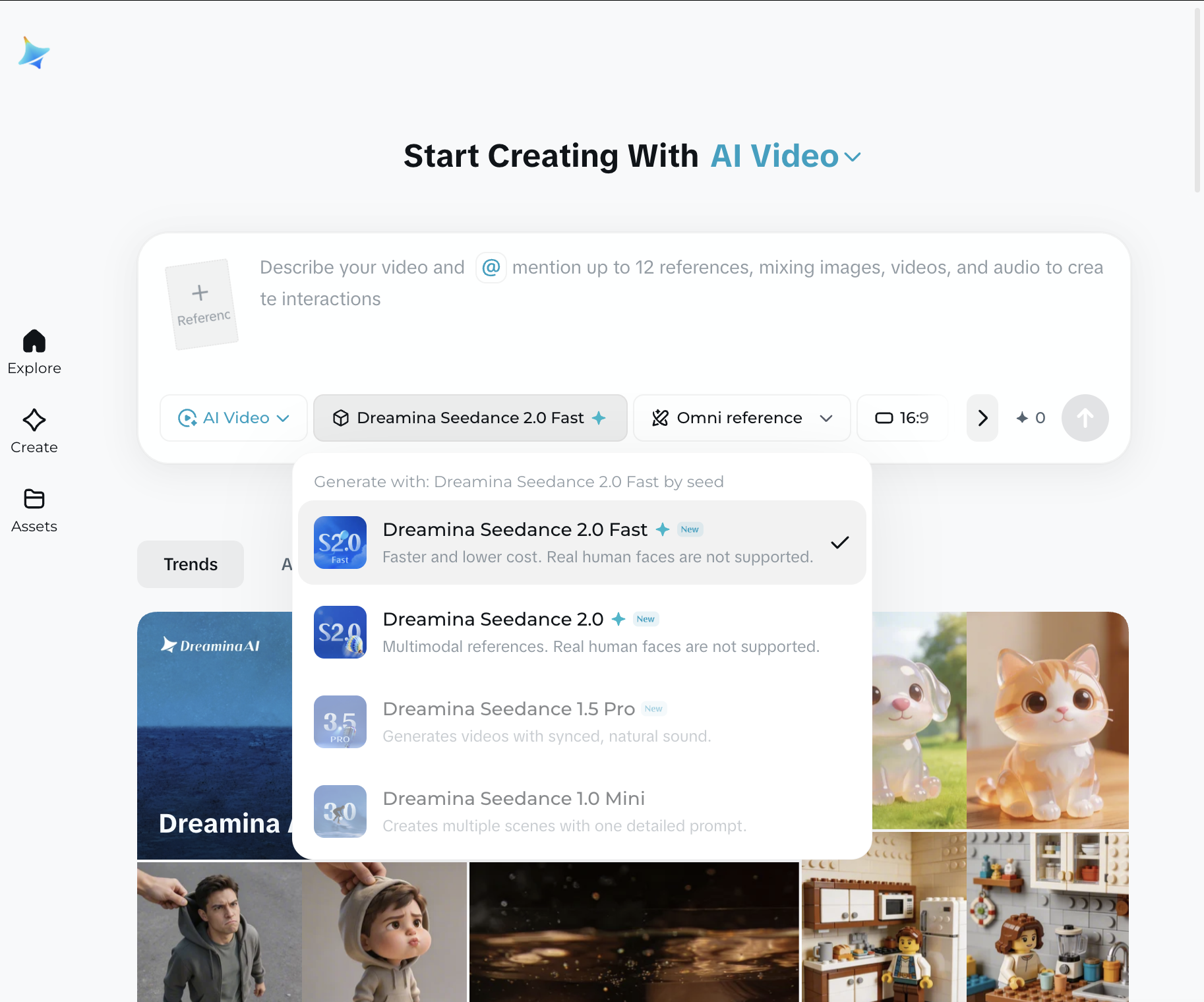Open the Create section in the sidebar
The image size is (1204, 1002).
point(34,432)
